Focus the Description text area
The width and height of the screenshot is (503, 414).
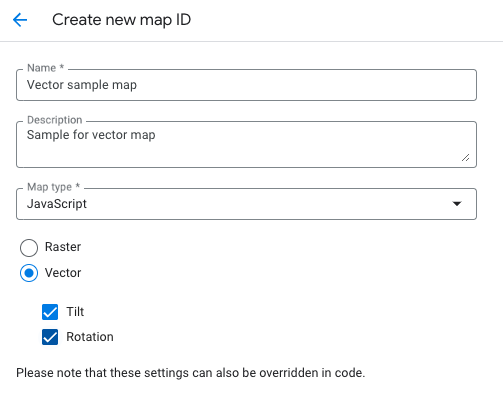coord(246,144)
